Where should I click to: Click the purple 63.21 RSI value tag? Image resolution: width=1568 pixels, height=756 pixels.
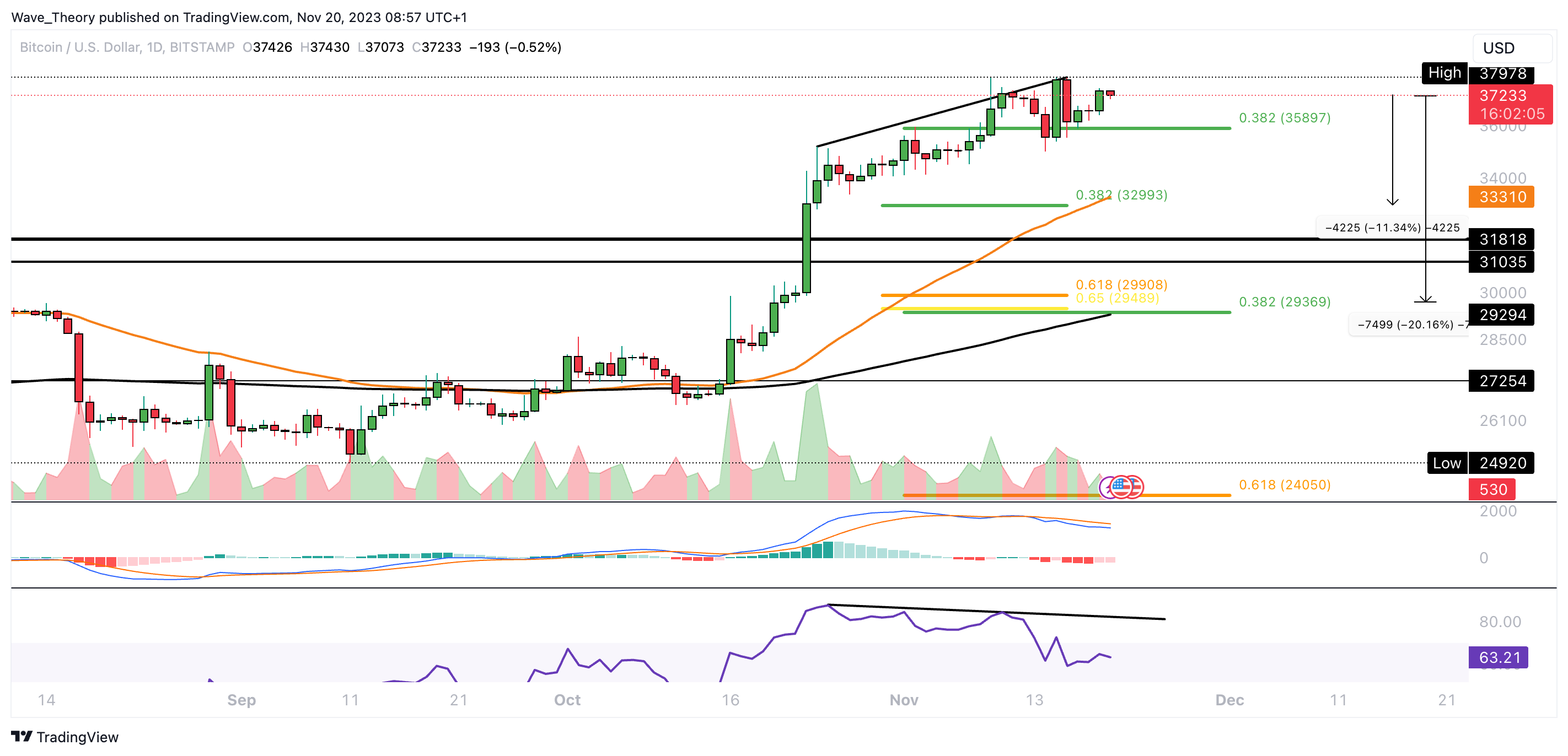click(1499, 657)
